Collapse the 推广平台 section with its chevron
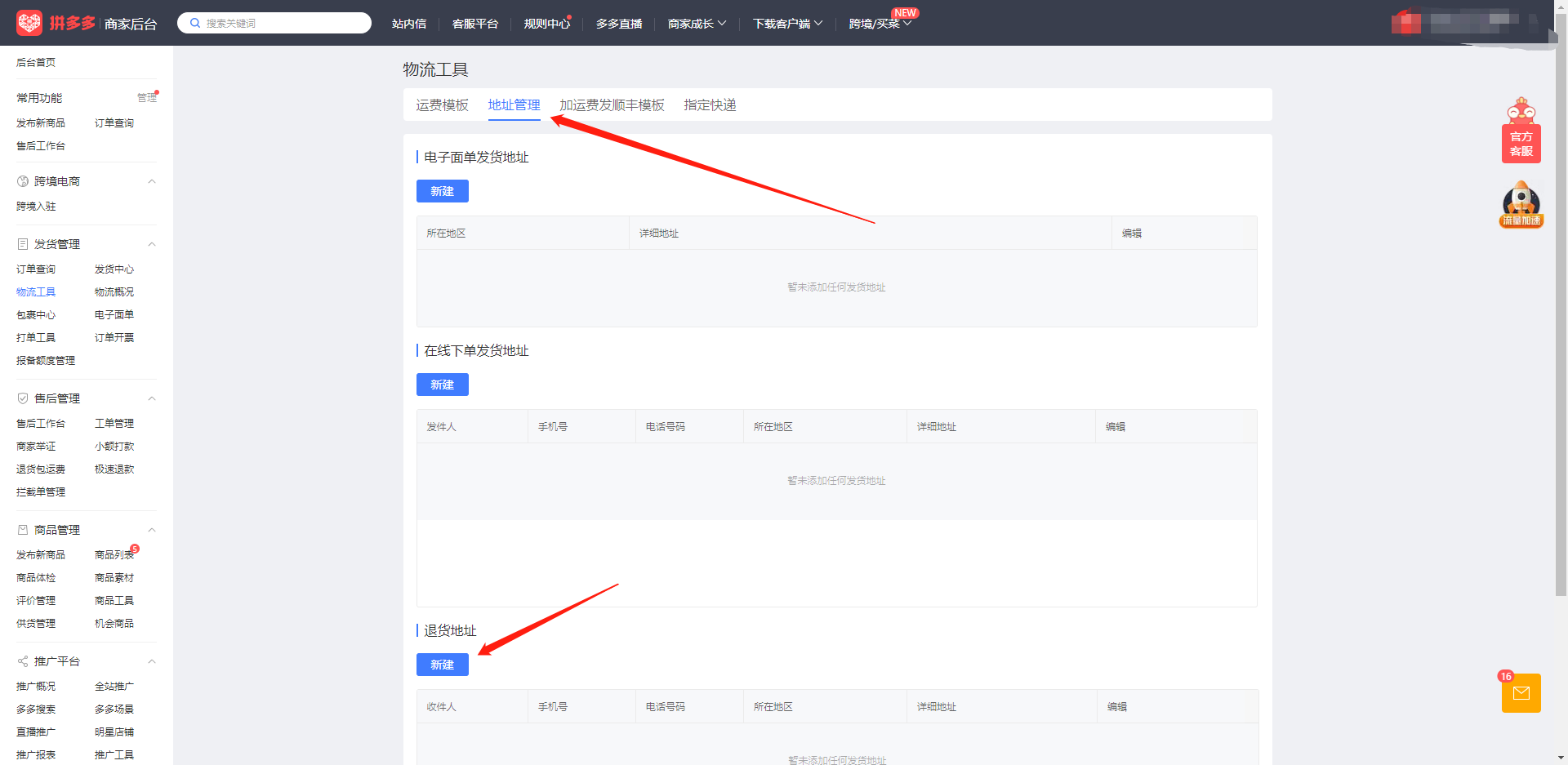The height and width of the screenshot is (765, 1568). point(152,661)
